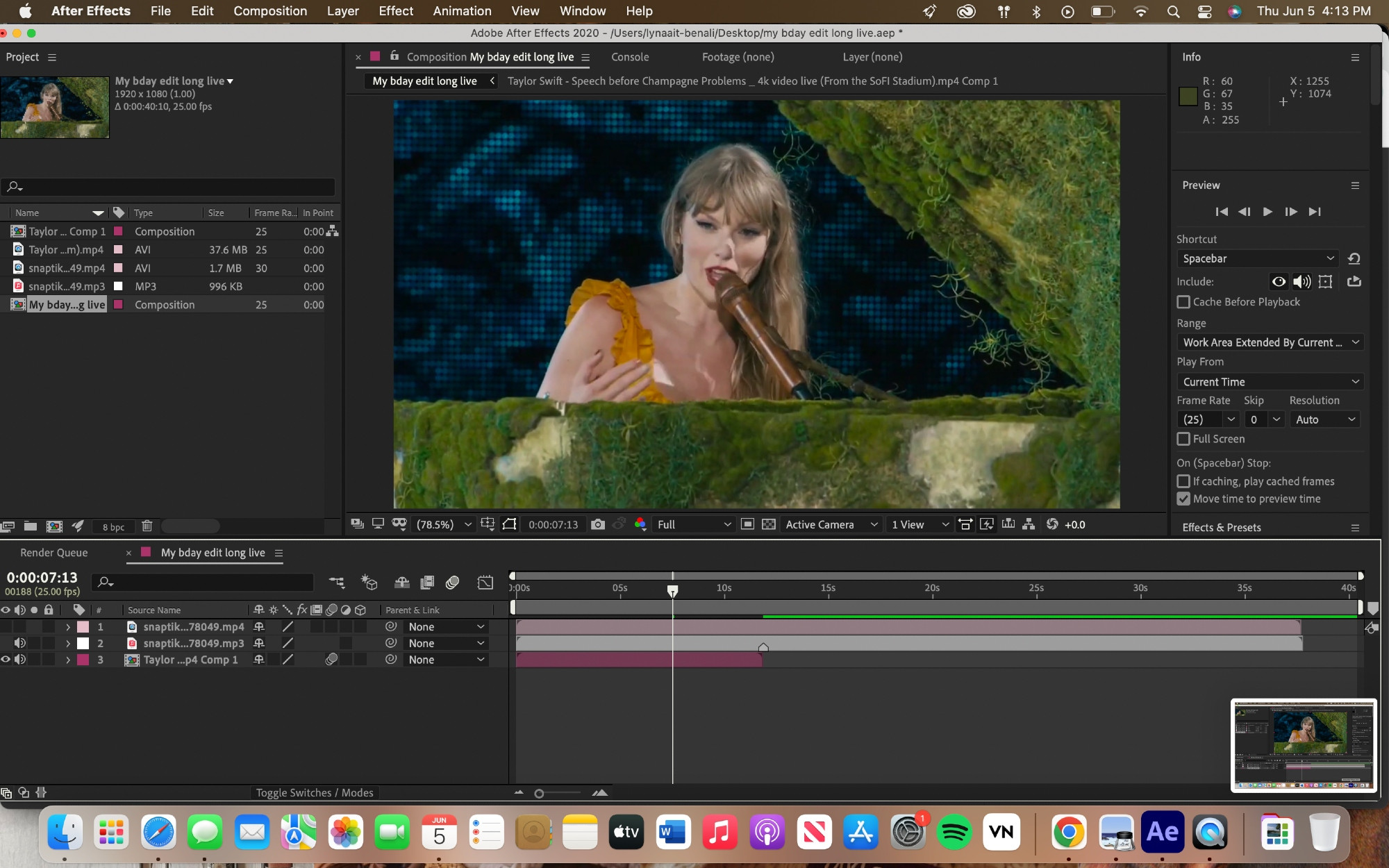The height and width of the screenshot is (868, 1389).
Task: Open the Spacebar shortcut dropdown
Action: 1258,258
